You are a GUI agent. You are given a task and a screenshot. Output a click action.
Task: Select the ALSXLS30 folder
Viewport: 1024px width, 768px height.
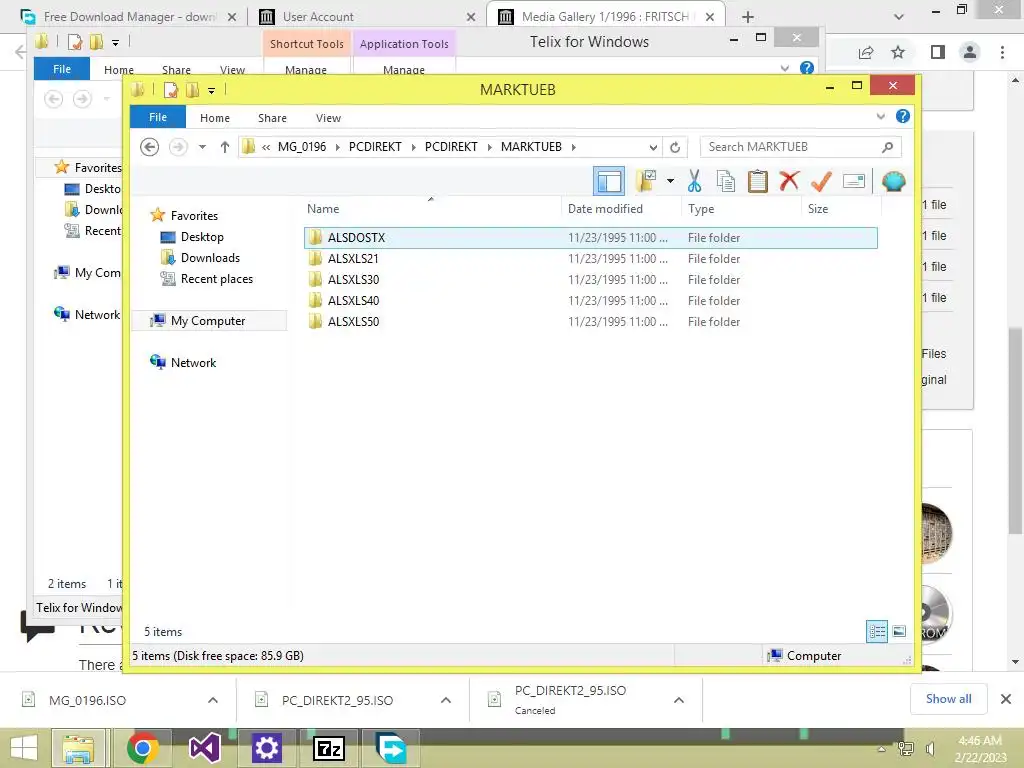[x=590, y=280]
